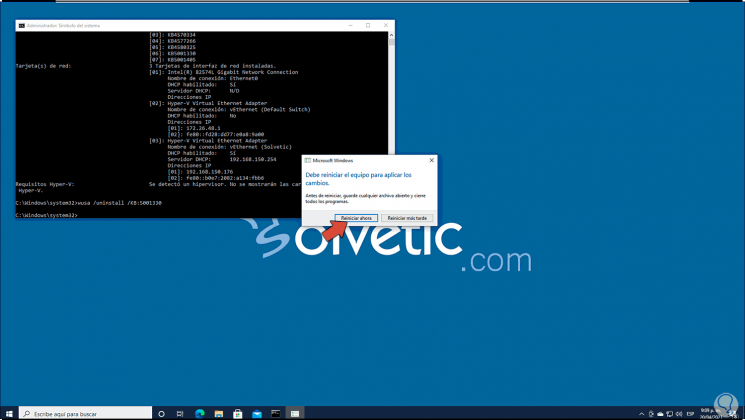Click the last C:\Windows\system32> prompt

(47, 215)
